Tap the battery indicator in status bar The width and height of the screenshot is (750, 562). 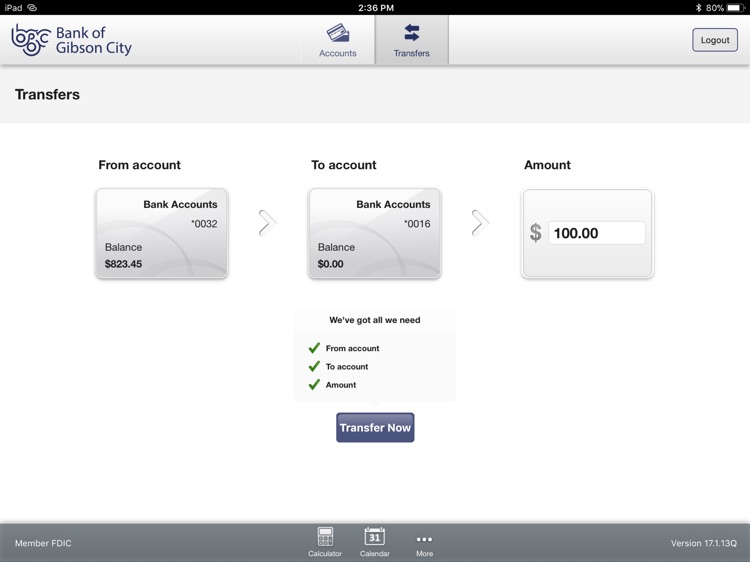[x=735, y=8]
